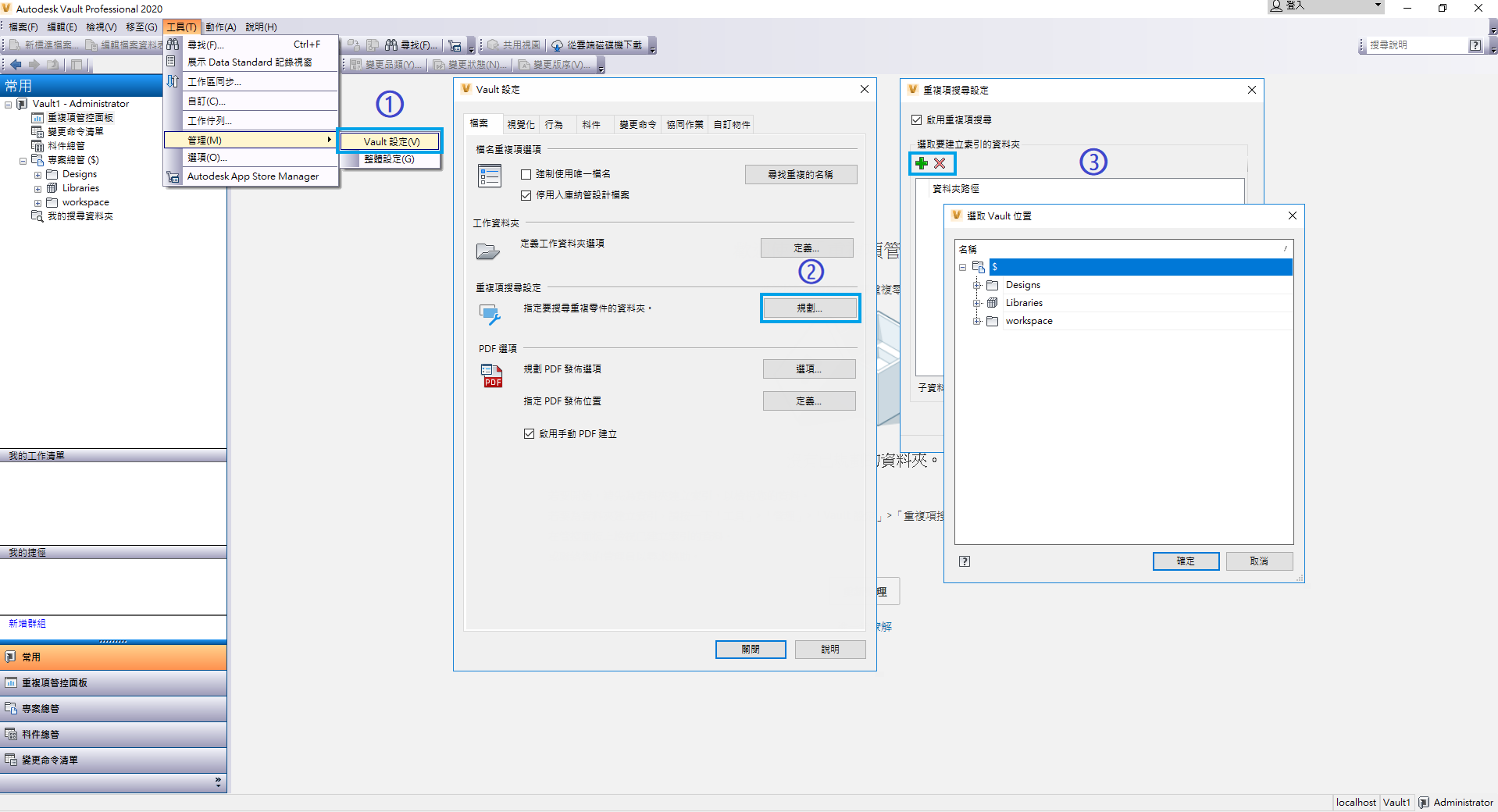Click the status bar Administrator vault icon
Screen dimensions: 1498x812
click(1424, 803)
